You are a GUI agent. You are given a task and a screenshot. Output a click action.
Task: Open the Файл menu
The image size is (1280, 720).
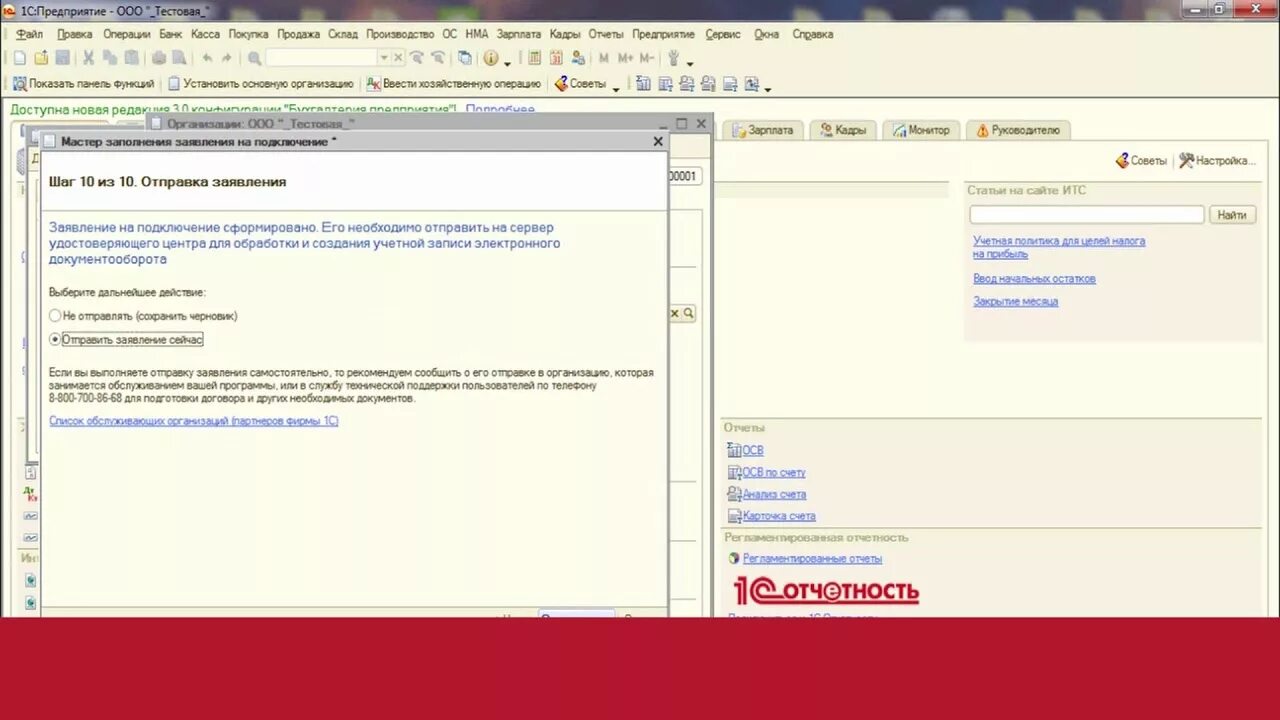point(30,34)
